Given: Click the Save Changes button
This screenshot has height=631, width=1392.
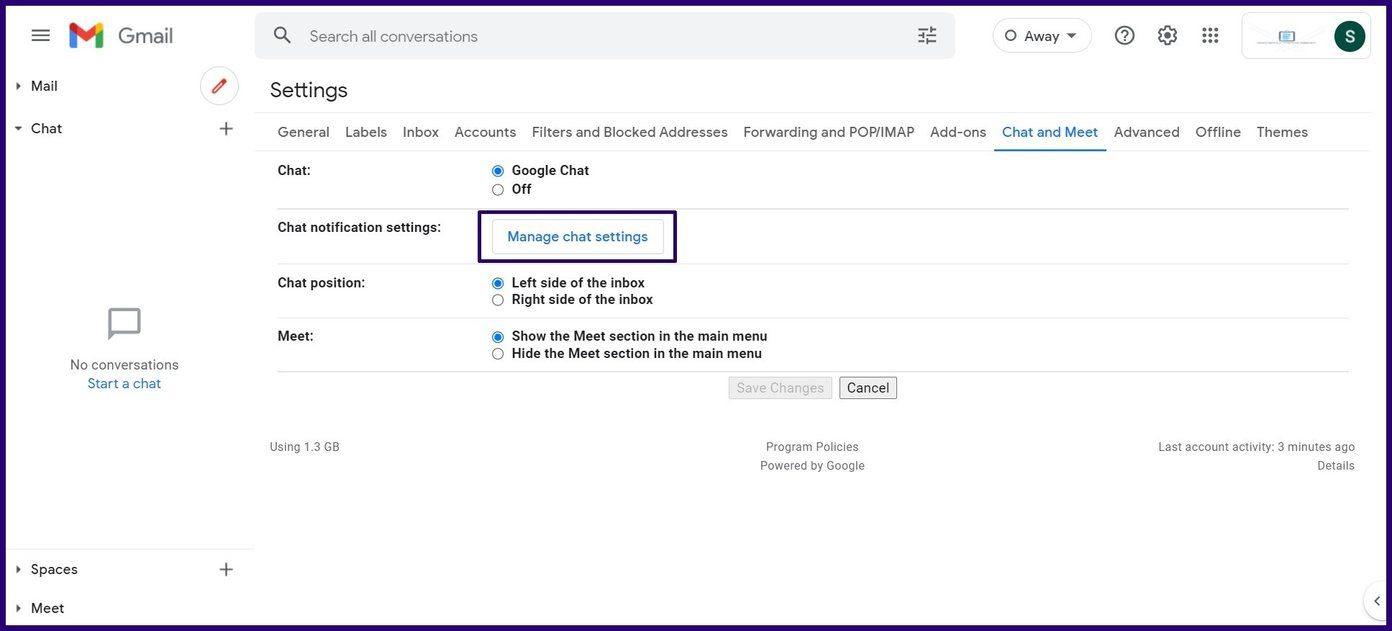Looking at the screenshot, I should (780, 388).
